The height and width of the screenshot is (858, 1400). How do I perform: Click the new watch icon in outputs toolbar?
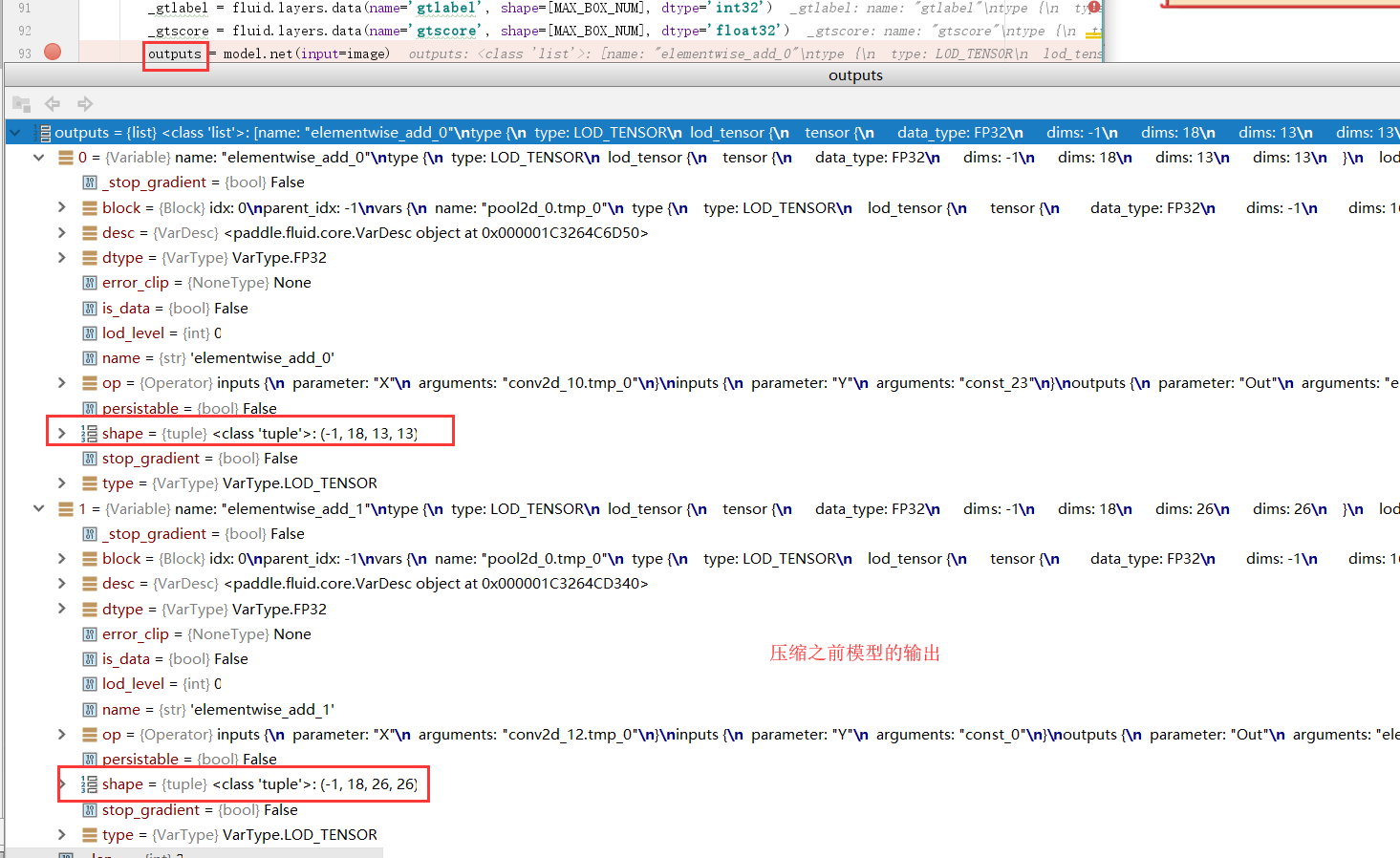click(x=21, y=103)
